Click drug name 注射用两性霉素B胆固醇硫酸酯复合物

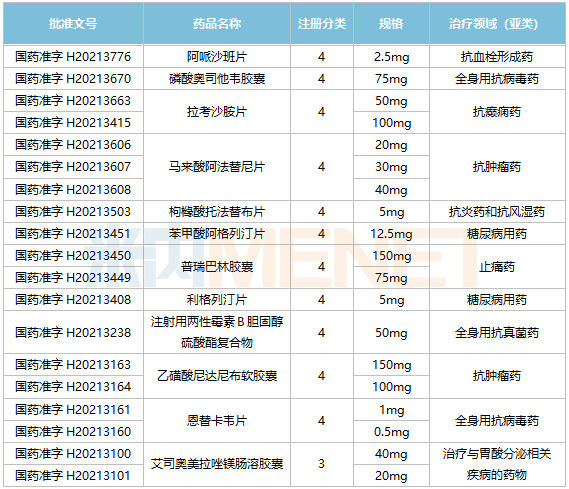coord(217,332)
